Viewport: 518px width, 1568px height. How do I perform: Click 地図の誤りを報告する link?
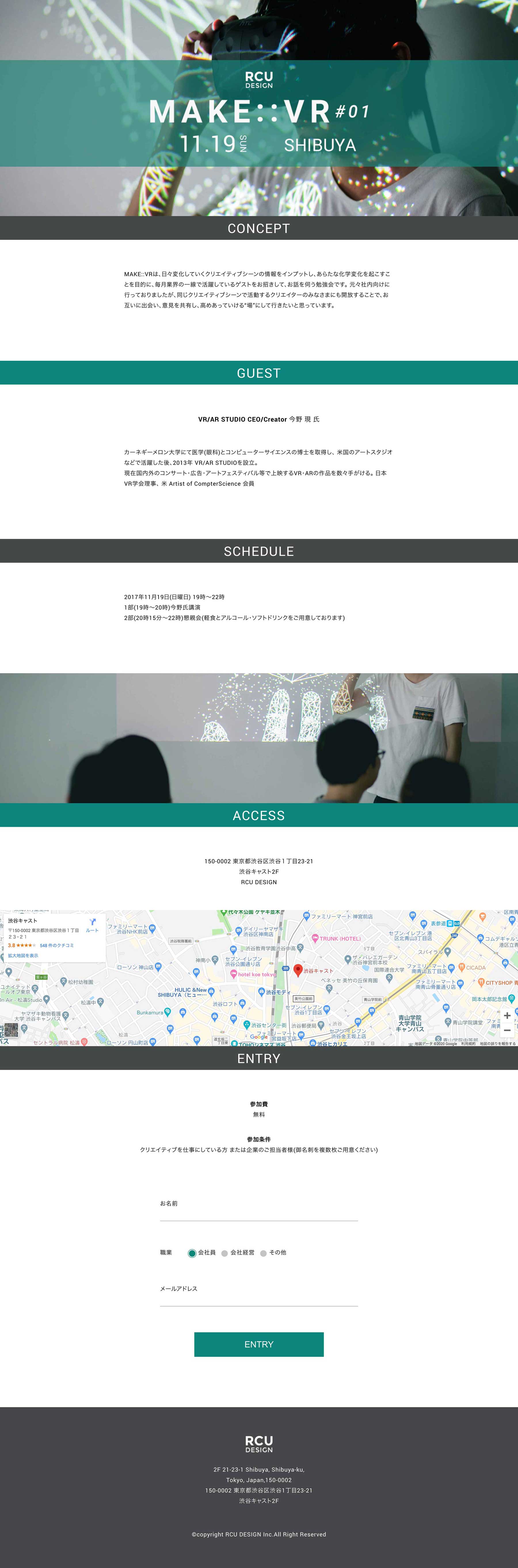point(497,1043)
